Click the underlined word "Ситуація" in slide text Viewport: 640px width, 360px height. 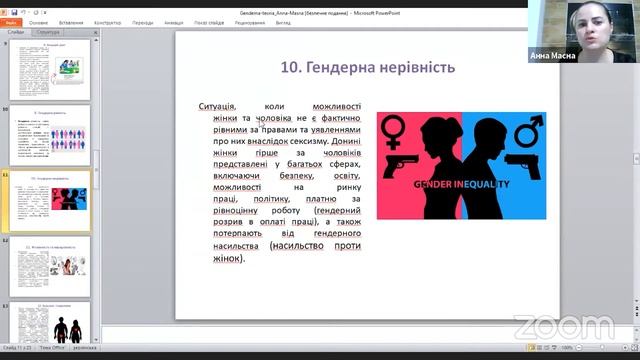point(216,107)
